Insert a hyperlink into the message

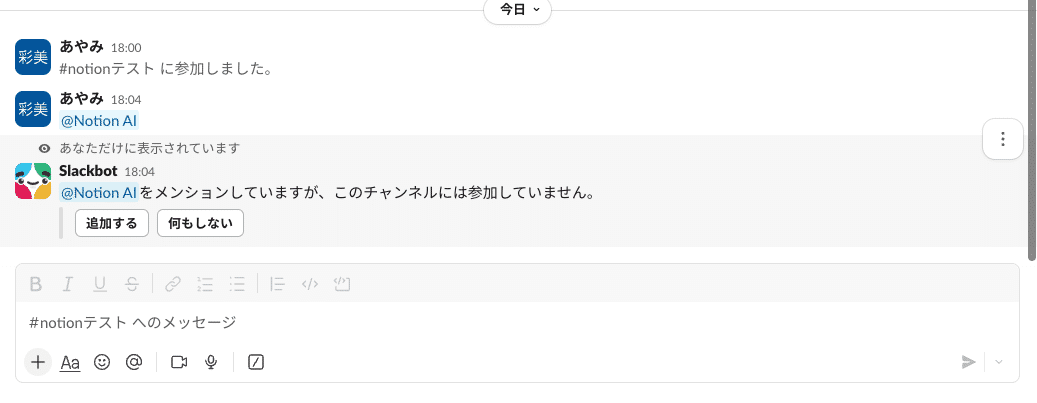pyautogui.click(x=173, y=284)
